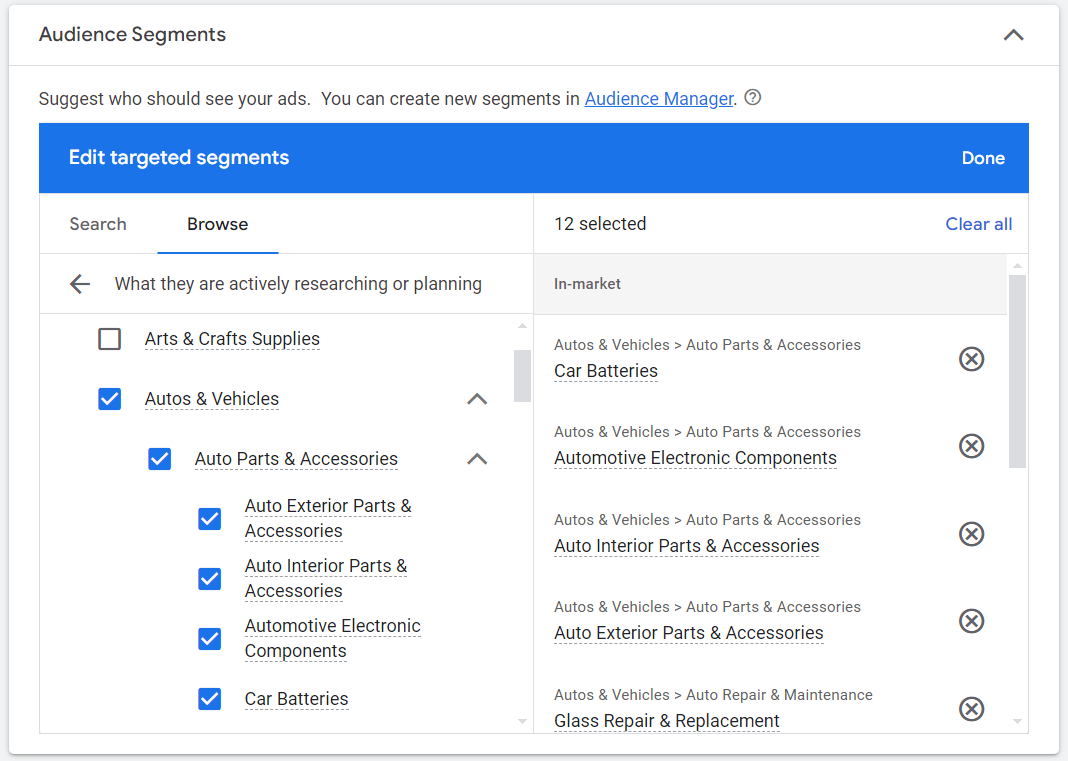Image resolution: width=1068 pixels, height=761 pixels.
Task: Remove Automotive Electronic Components from selection
Action: click(971, 446)
